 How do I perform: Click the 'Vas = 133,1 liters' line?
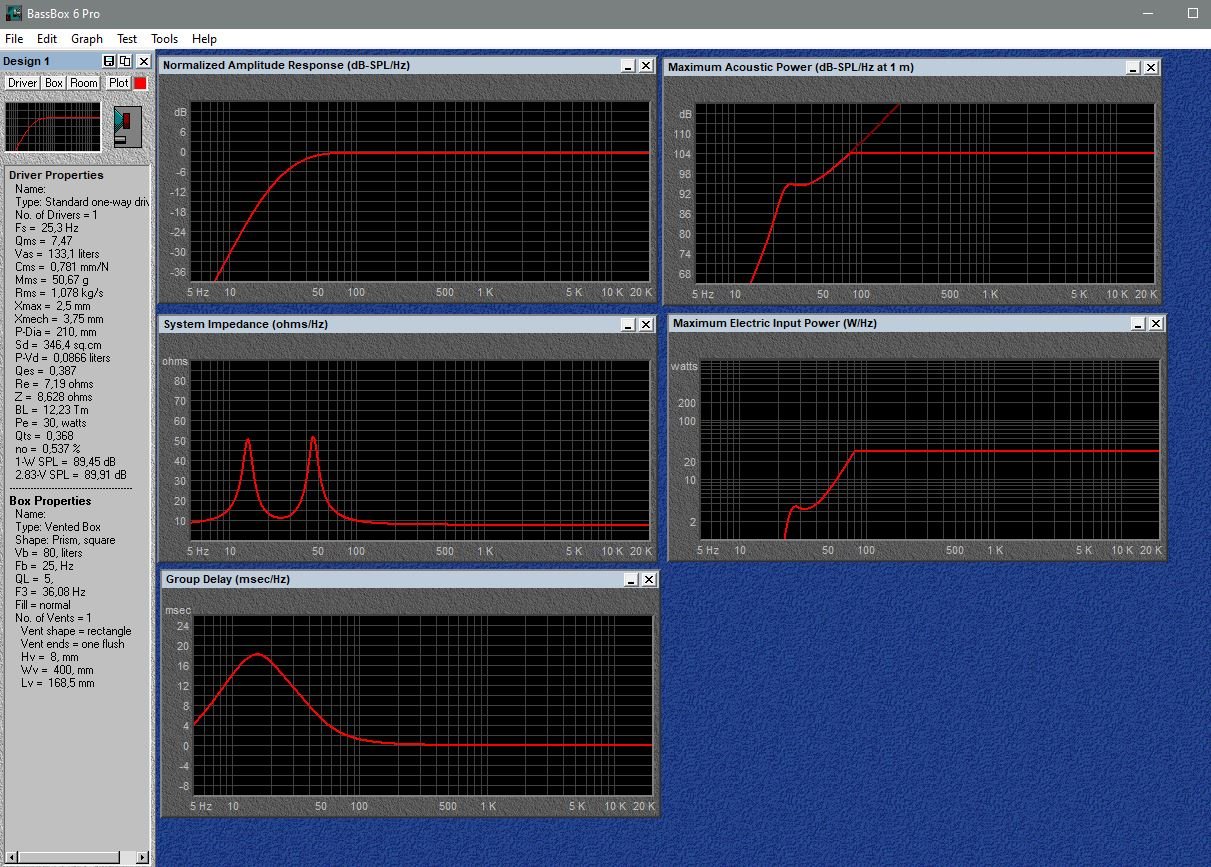pyautogui.click(x=57, y=254)
